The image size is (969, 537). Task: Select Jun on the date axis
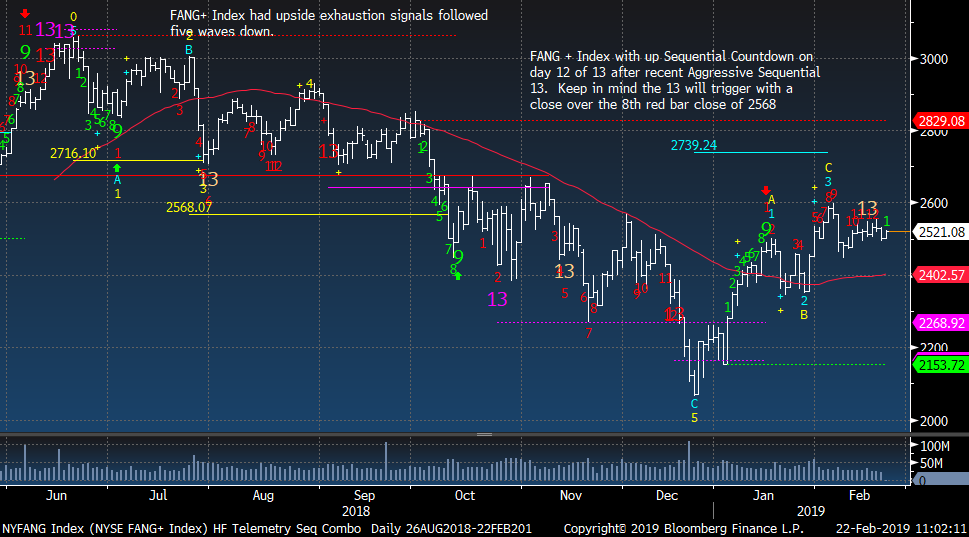tap(56, 496)
